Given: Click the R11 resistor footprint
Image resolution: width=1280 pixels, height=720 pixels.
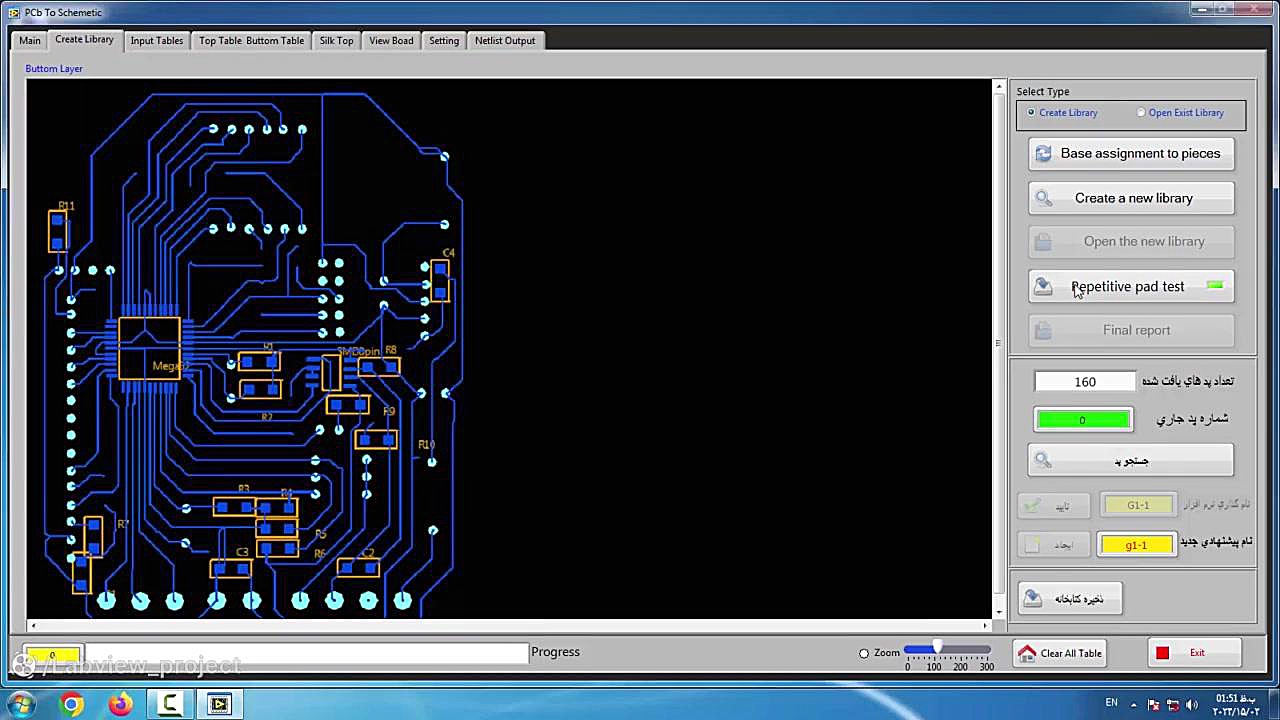Looking at the screenshot, I should tap(57, 230).
